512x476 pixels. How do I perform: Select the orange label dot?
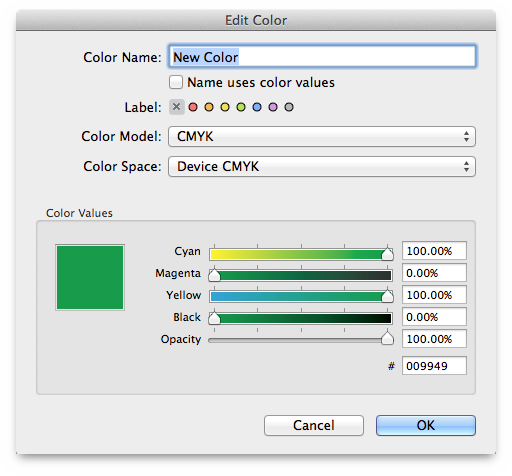(209, 107)
